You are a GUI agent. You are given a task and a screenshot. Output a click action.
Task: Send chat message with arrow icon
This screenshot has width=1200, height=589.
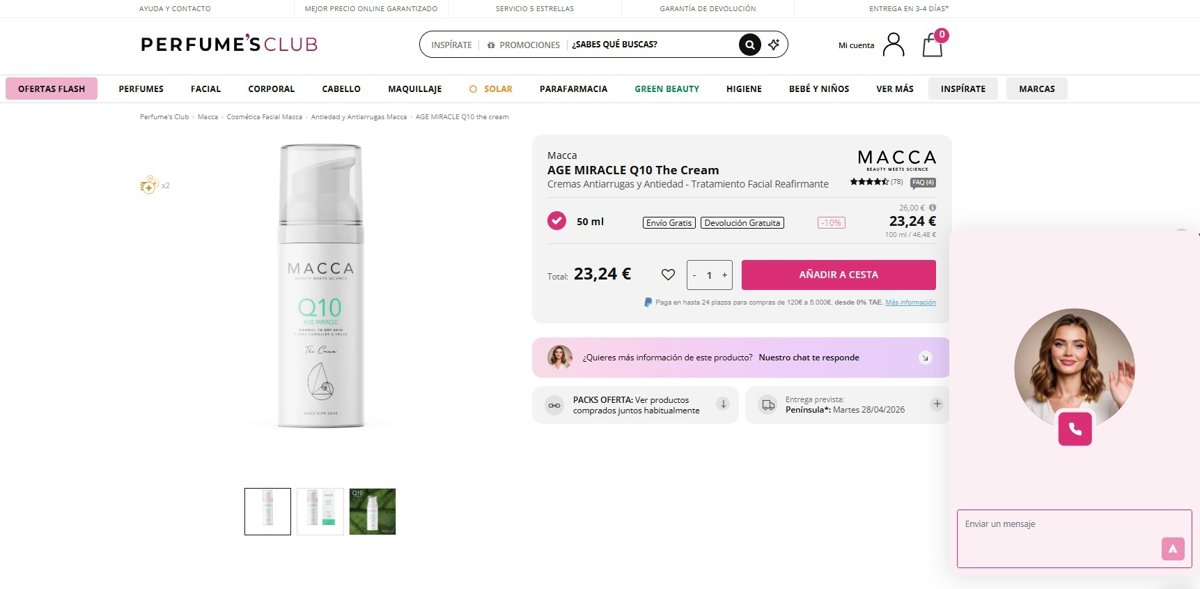1173,548
